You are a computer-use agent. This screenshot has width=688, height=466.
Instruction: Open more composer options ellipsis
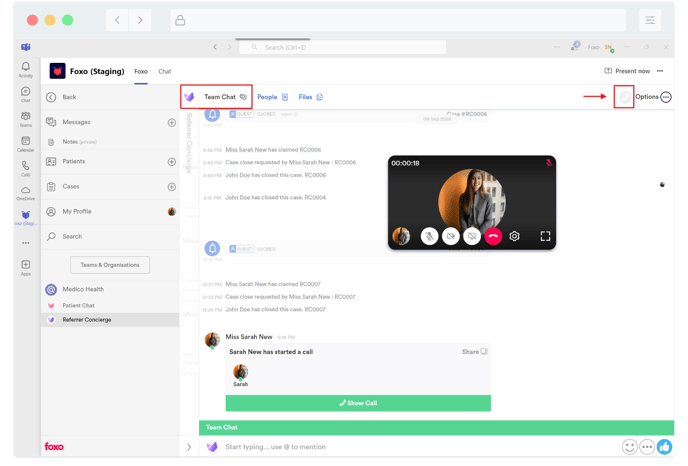pos(647,447)
